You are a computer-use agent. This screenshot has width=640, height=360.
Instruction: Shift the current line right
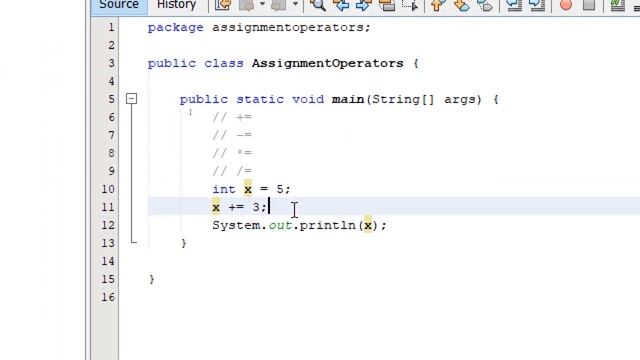tap(537, 5)
